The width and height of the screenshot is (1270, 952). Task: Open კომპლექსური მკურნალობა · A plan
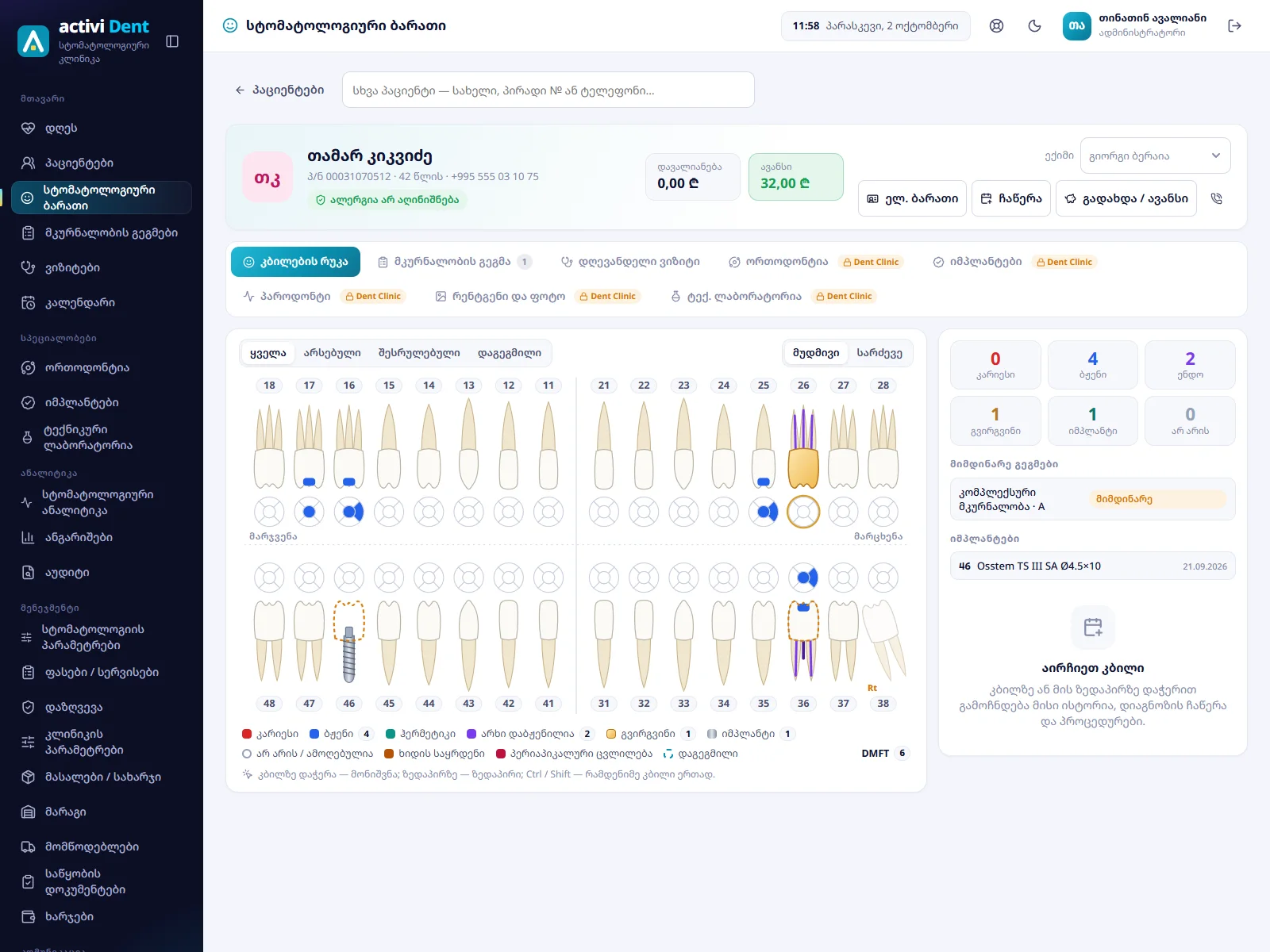1093,499
